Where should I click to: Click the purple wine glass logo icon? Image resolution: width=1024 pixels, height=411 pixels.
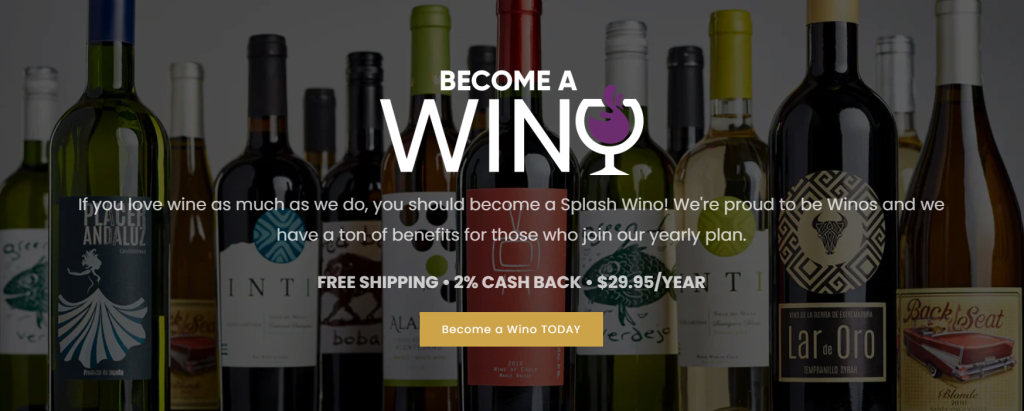611,131
